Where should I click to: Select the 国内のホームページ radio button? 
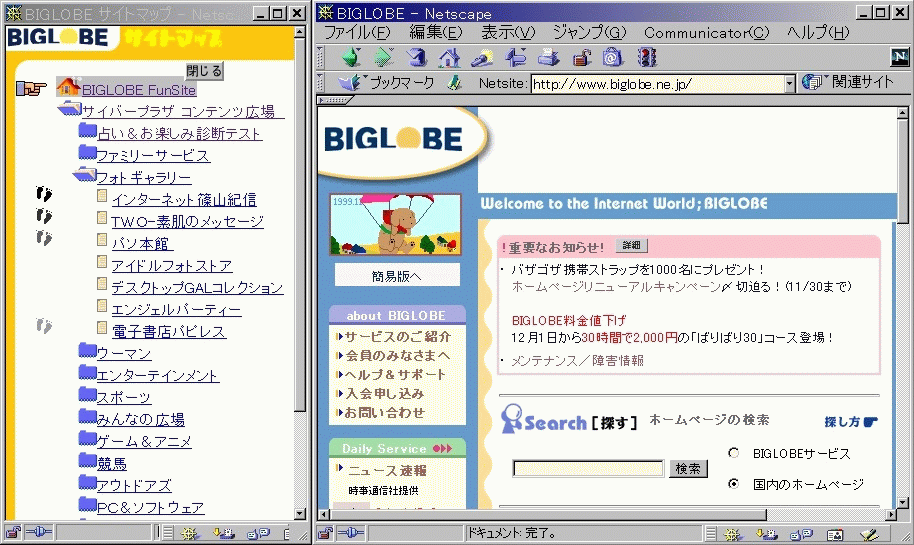(x=733, y=484)
